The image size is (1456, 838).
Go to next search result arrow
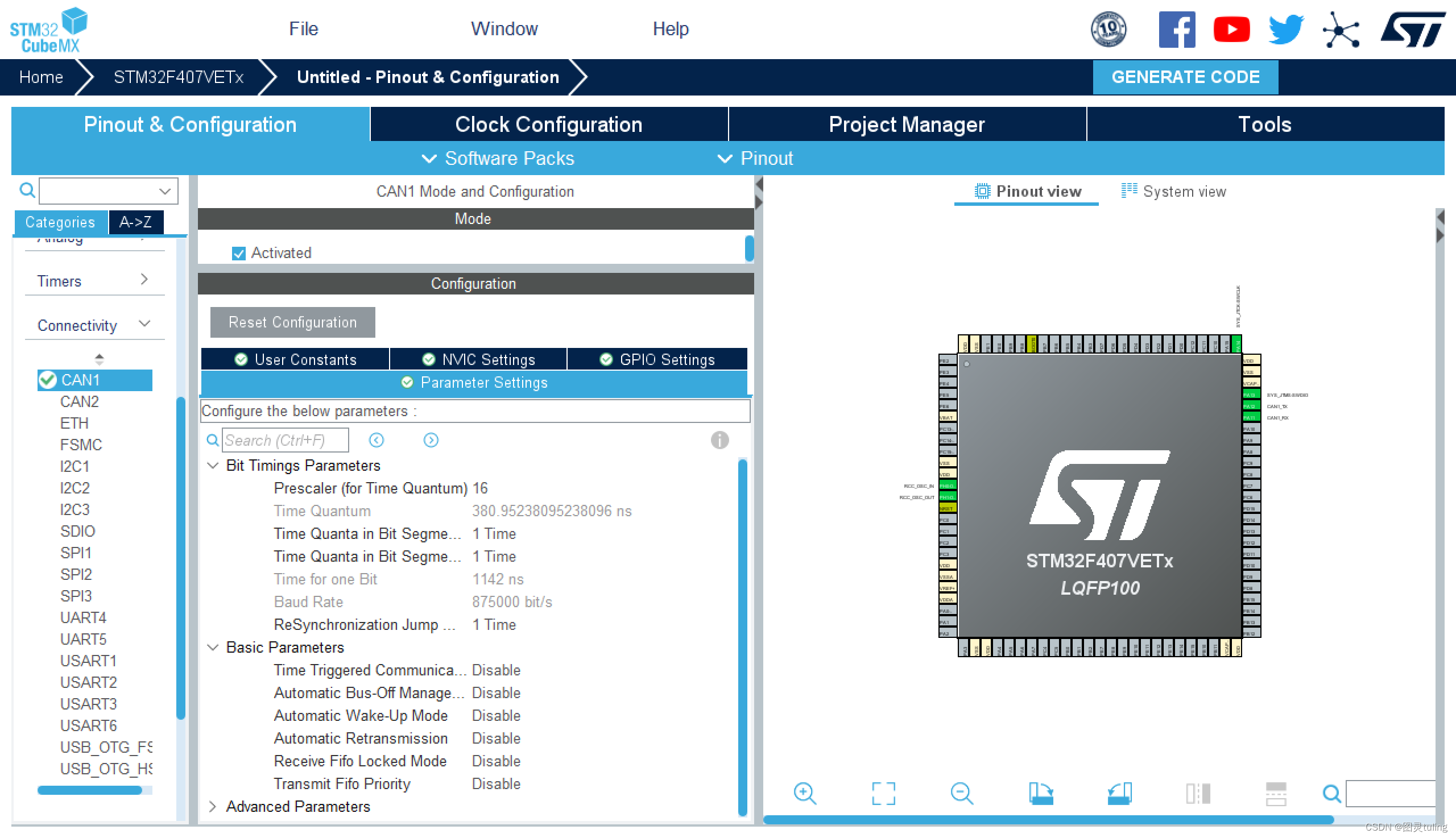[x=431, y=440]
